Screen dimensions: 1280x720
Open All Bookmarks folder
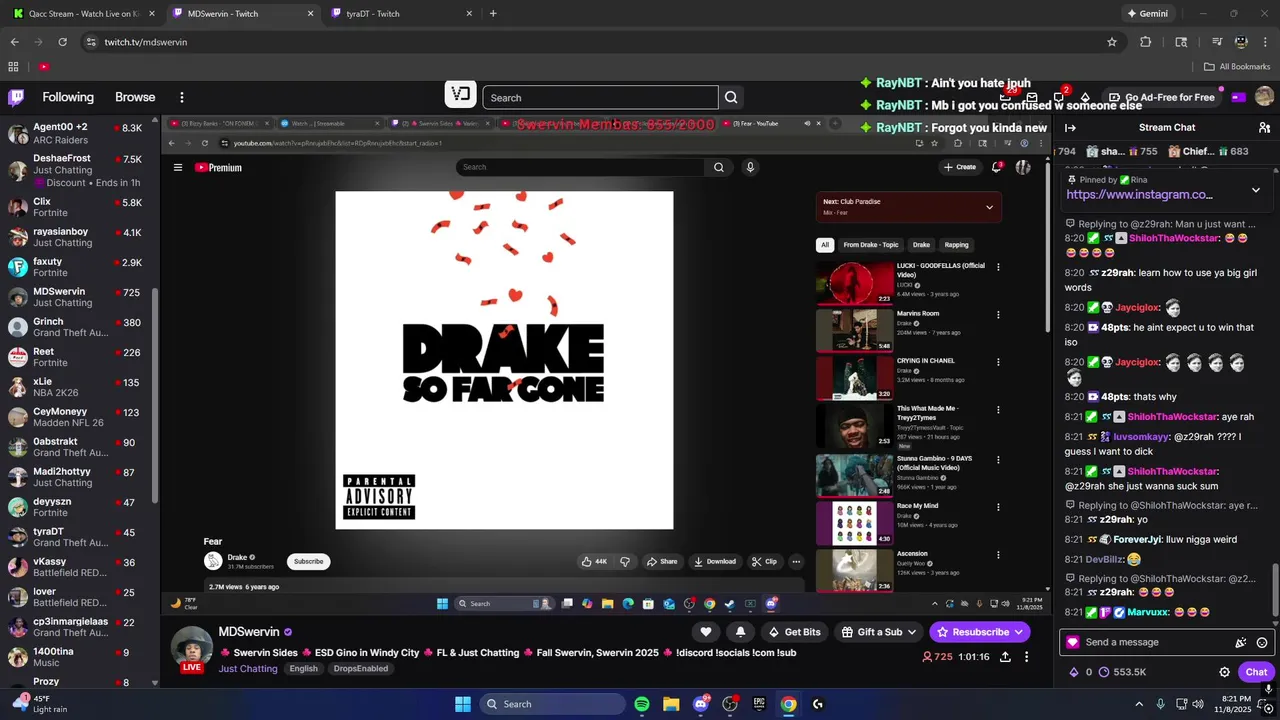(x=1237, y=67)
